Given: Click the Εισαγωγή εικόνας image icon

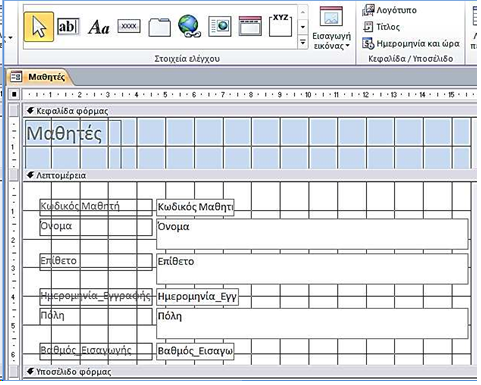Looking at the screenshot, I should tap(331, 16).
